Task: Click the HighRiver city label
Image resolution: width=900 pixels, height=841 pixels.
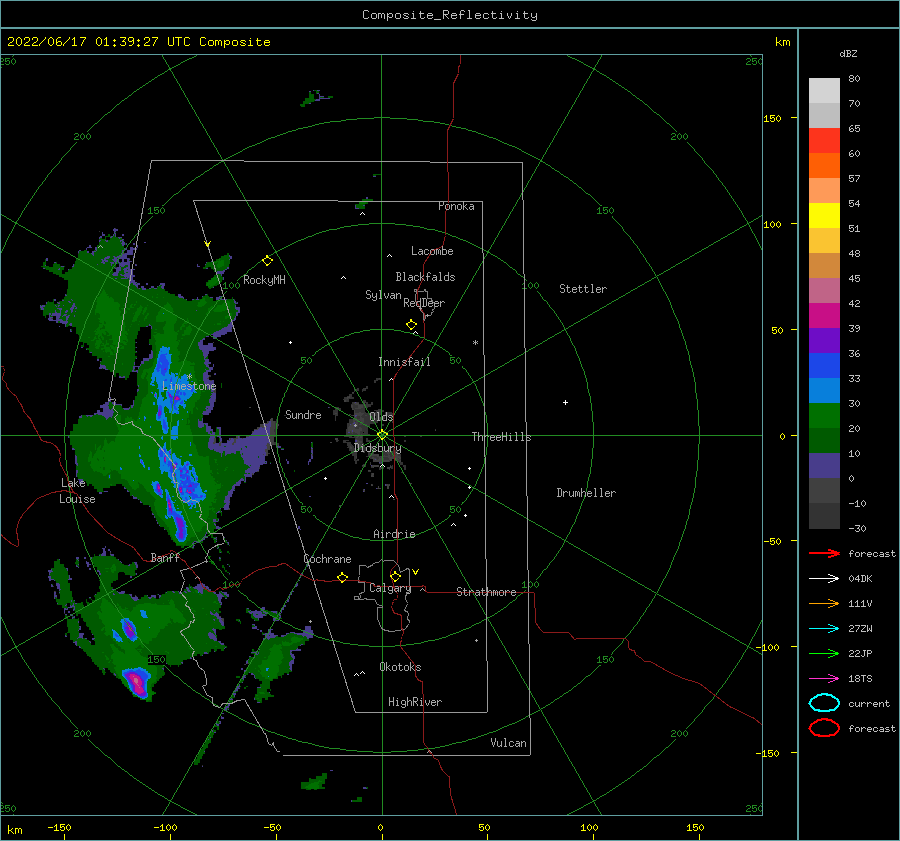Action: click(414, 702)
